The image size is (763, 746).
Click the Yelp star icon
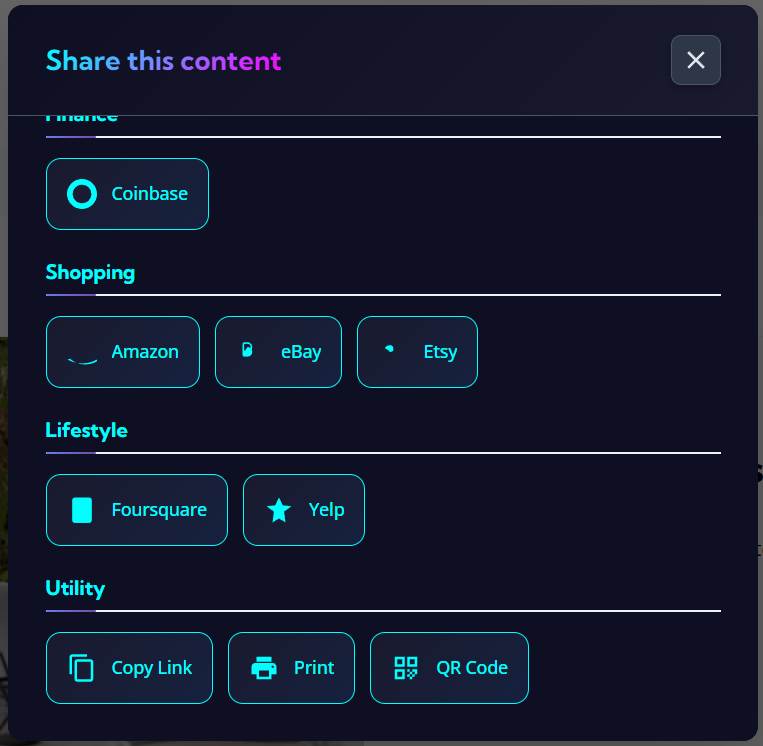(279, 510)
